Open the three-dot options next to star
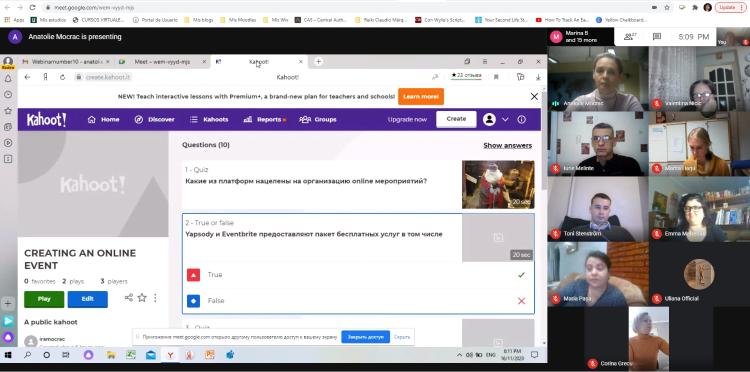This screenshot has width=750, height=372. click(x=155, y=298)
